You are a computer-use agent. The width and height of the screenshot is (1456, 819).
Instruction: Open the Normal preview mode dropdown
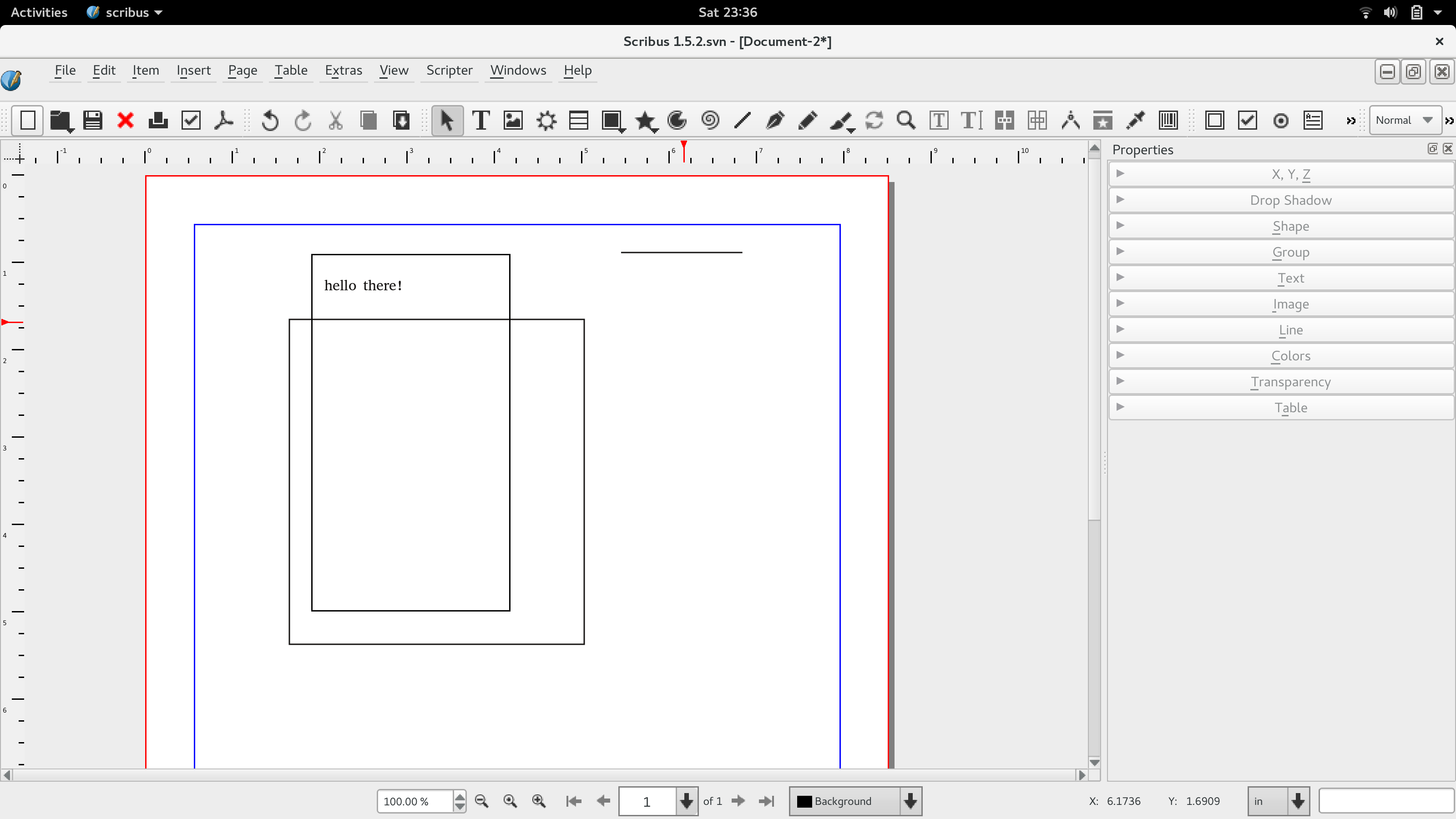[1404, 121]
